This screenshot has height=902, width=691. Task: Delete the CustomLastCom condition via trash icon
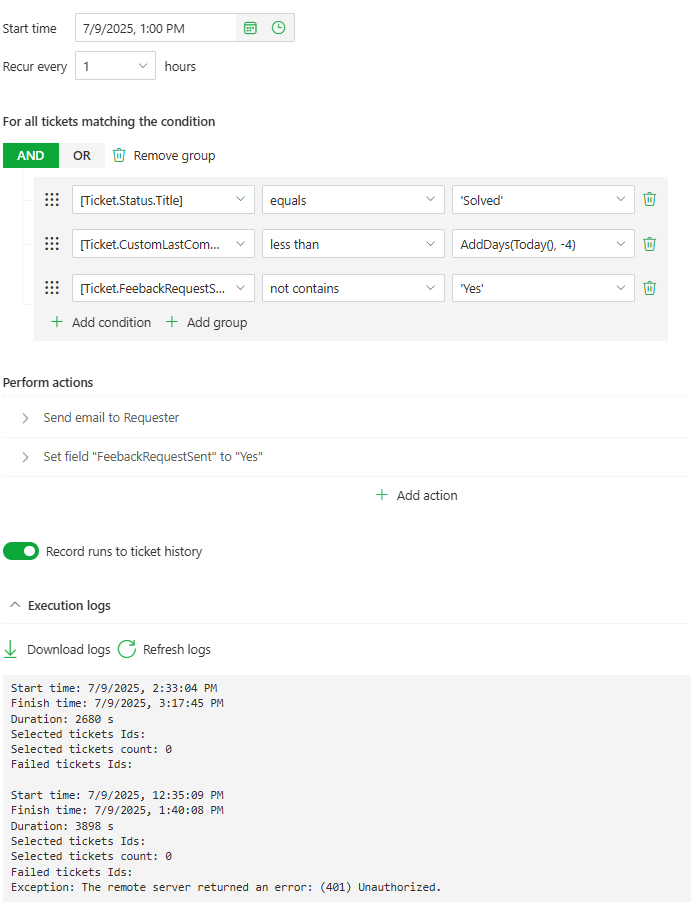point(649,244)
